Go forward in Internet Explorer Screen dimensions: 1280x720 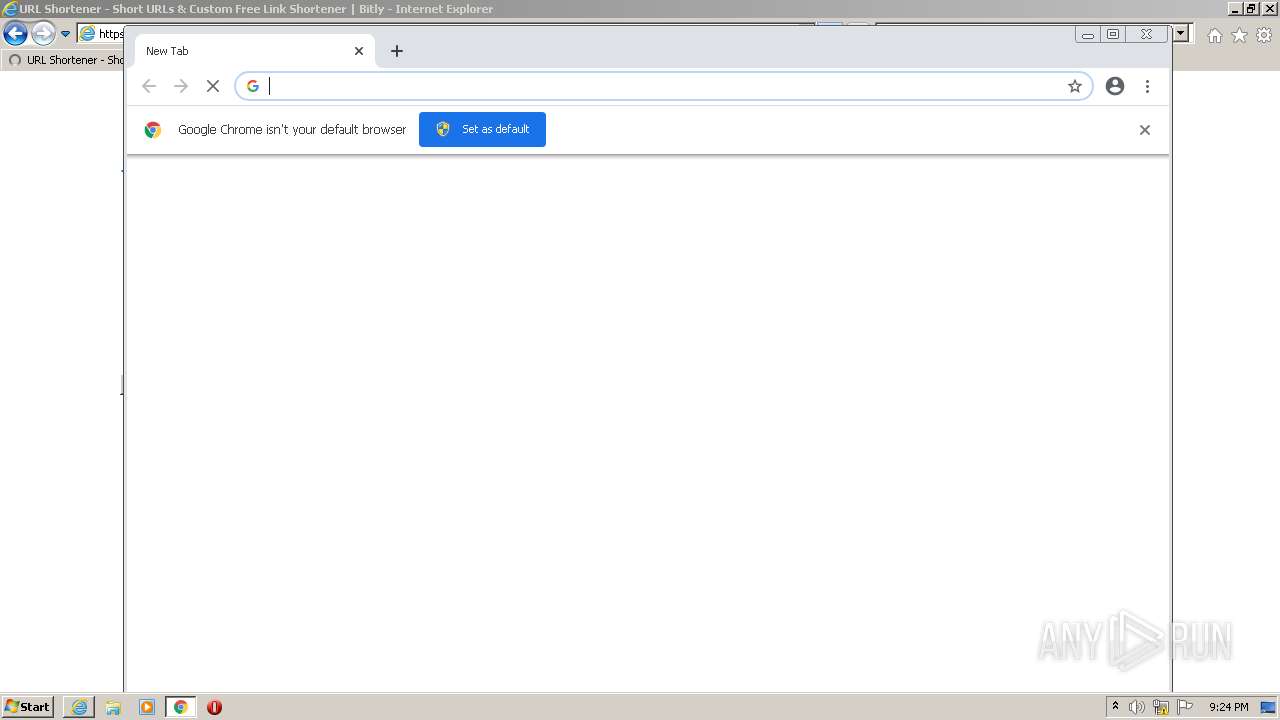tap(43, 33)
